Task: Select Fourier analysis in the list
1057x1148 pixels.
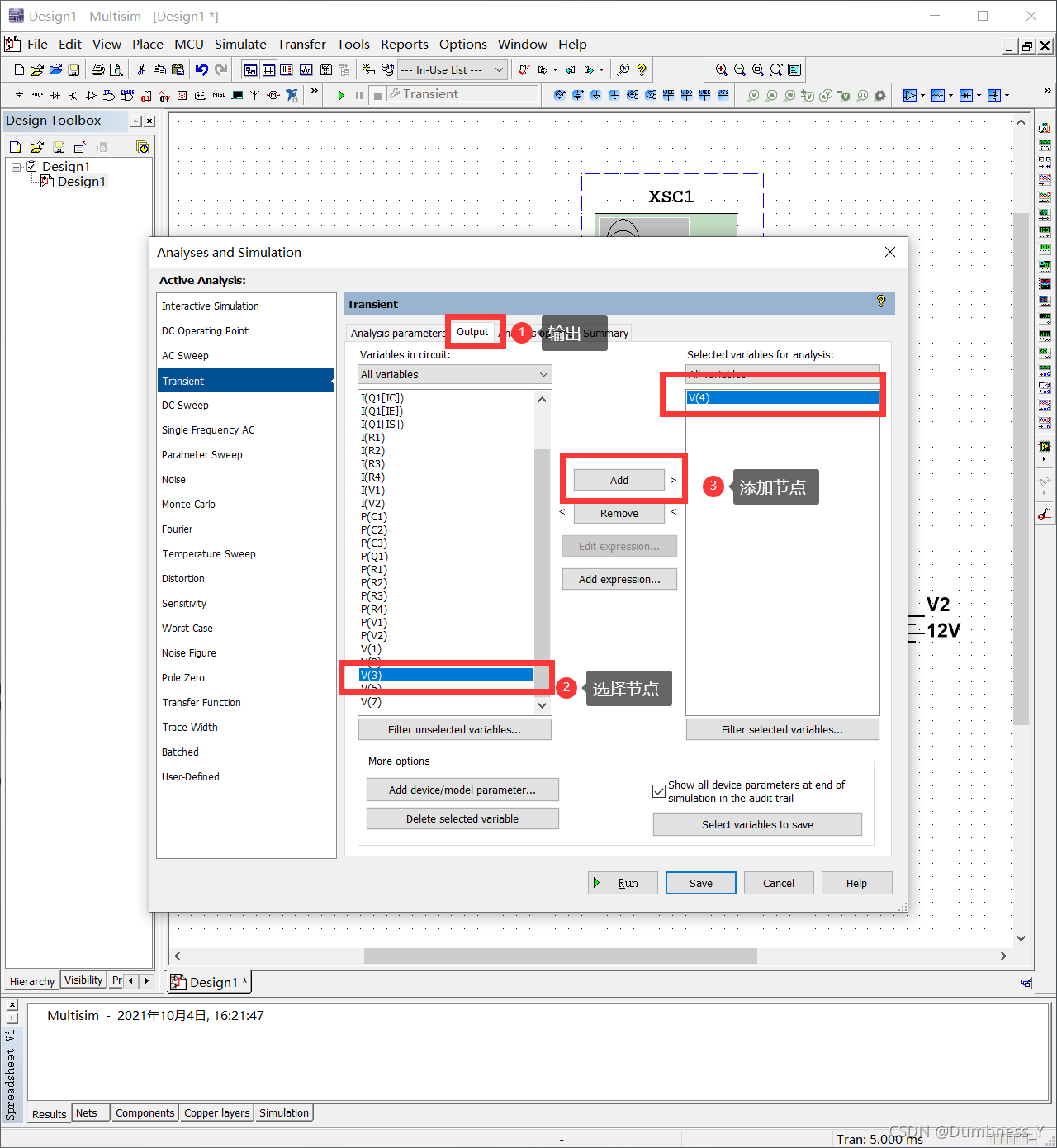Action: click(246, 529)
